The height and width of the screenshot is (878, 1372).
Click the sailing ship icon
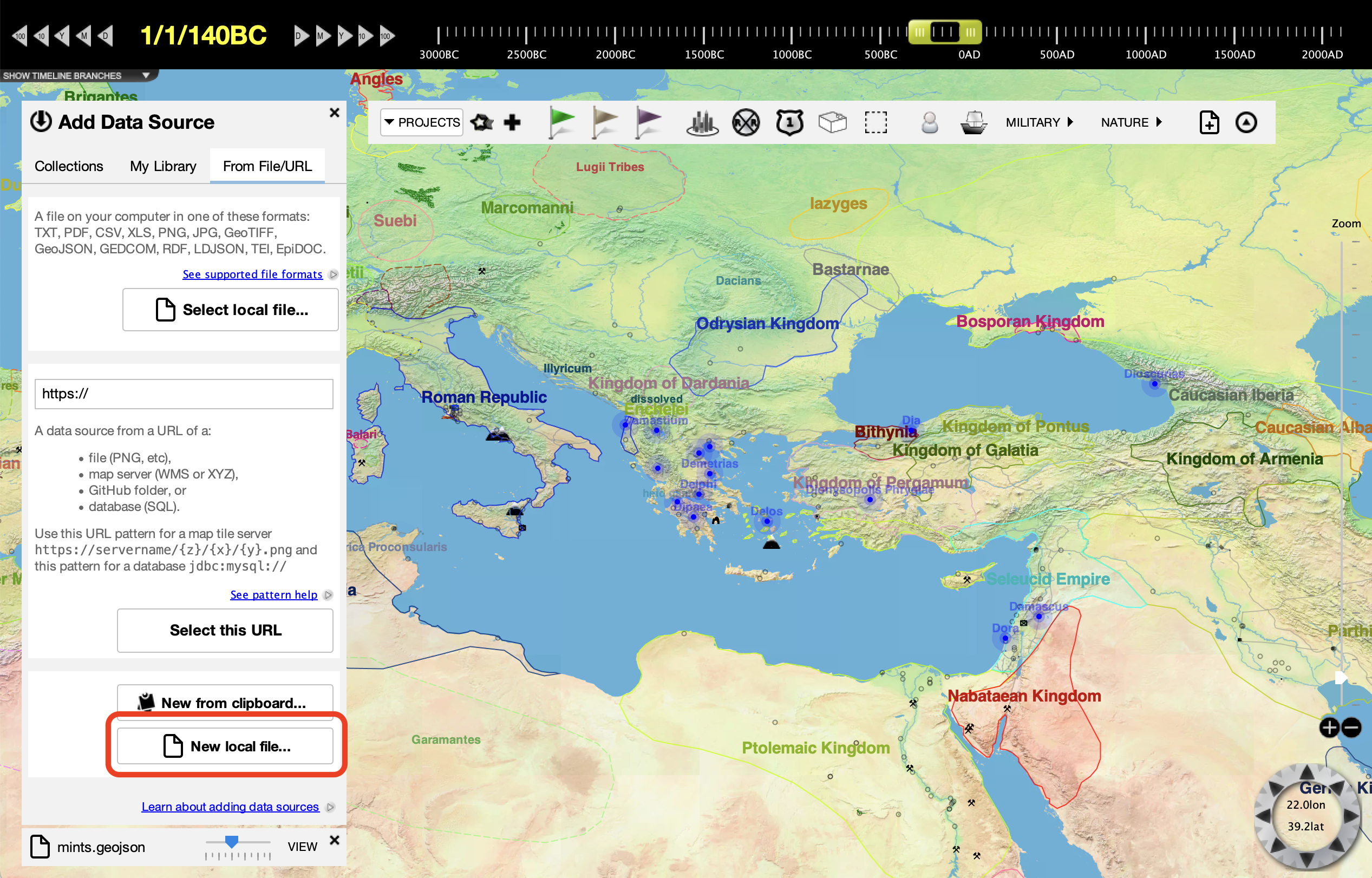point(974,122)
